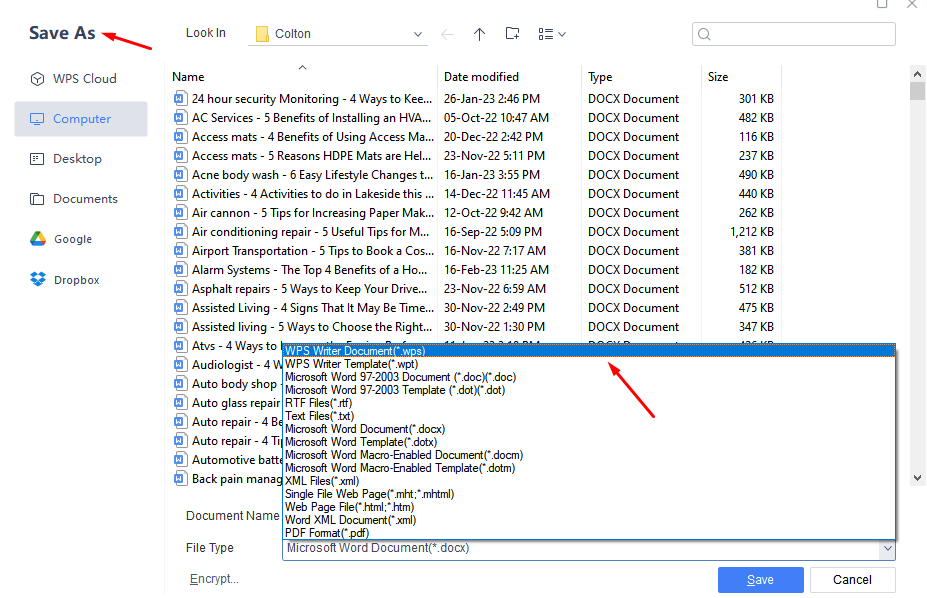This screenshot has width=927, height=598.
Task: Create a new folder
Action: [513, 34]
